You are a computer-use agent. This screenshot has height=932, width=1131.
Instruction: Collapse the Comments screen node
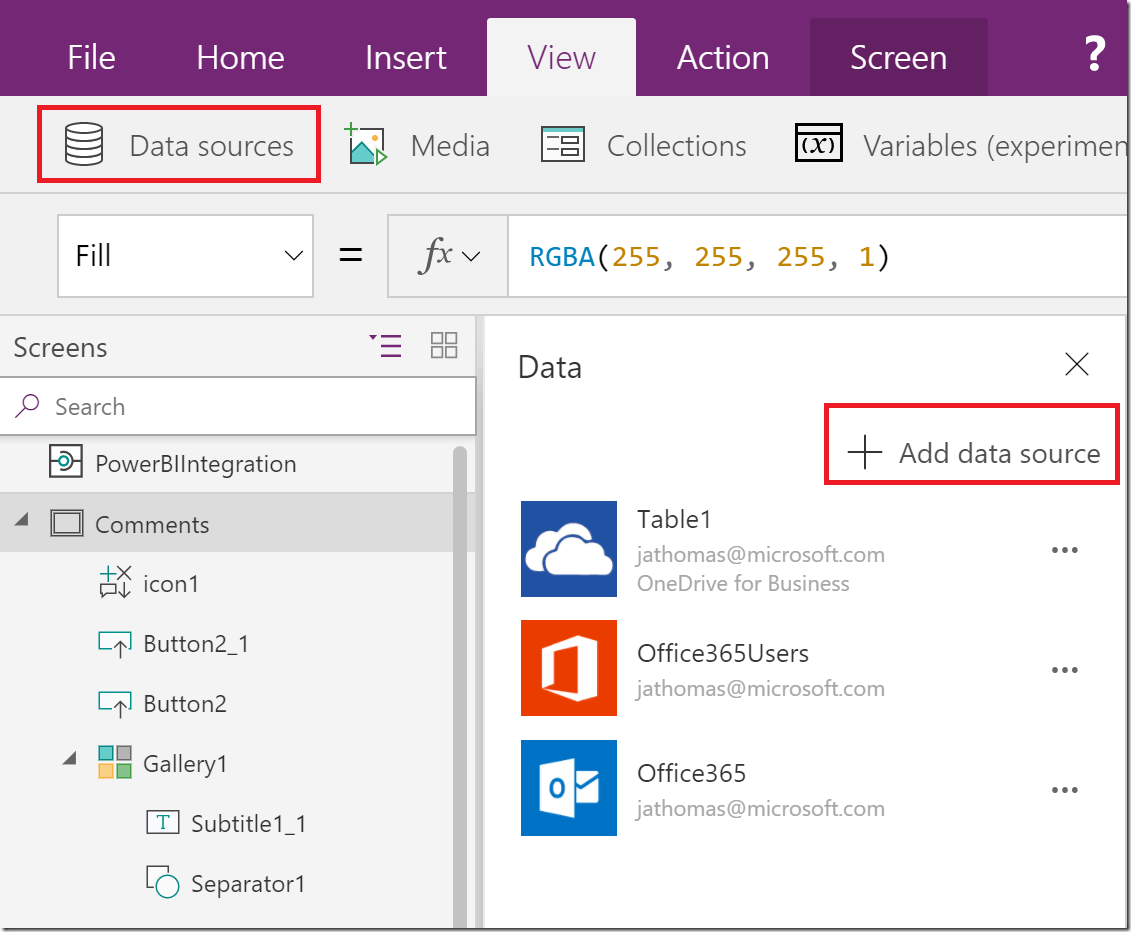[22, 519]
